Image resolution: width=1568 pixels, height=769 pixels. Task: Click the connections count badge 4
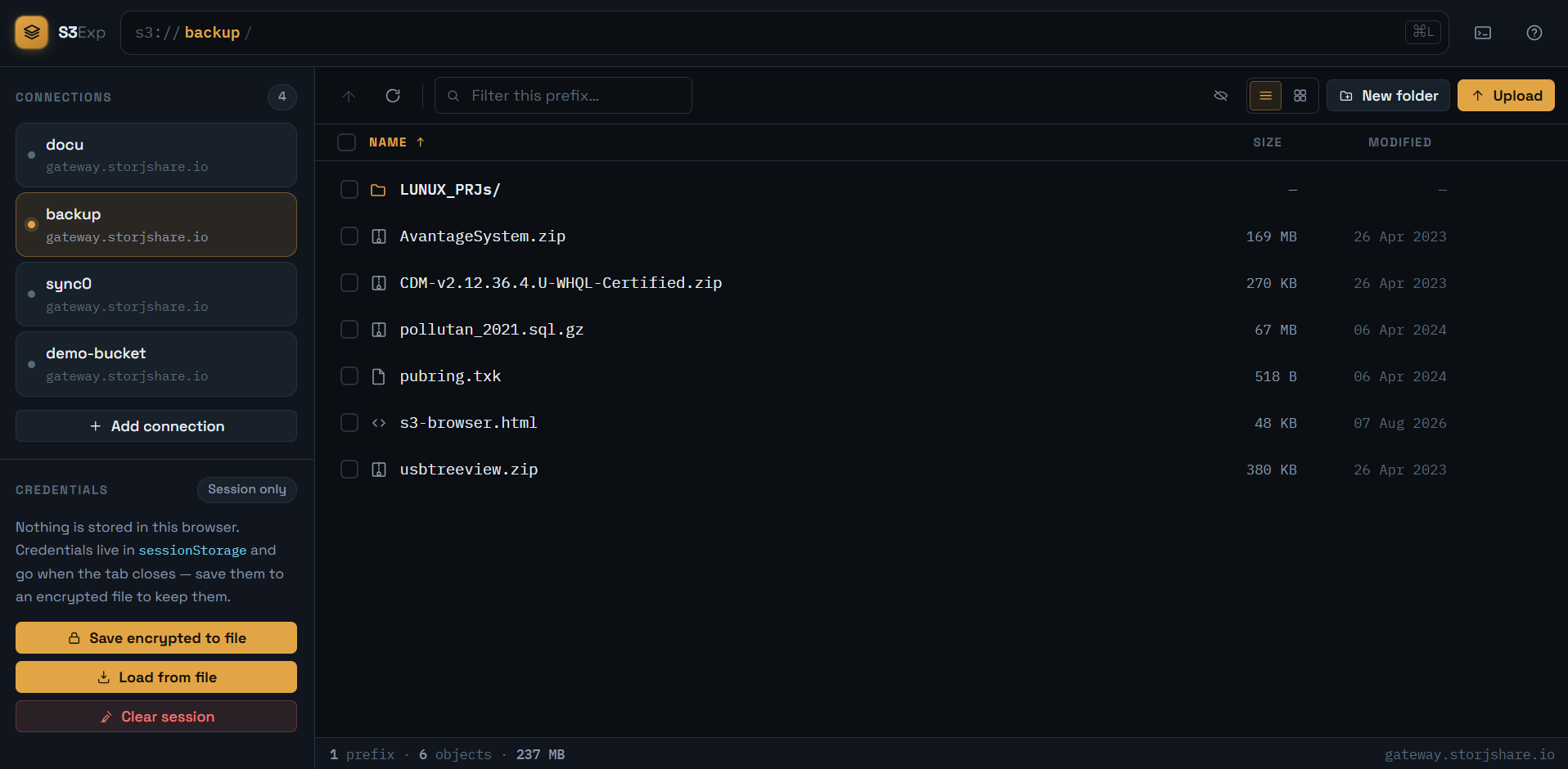coord(282,97)
